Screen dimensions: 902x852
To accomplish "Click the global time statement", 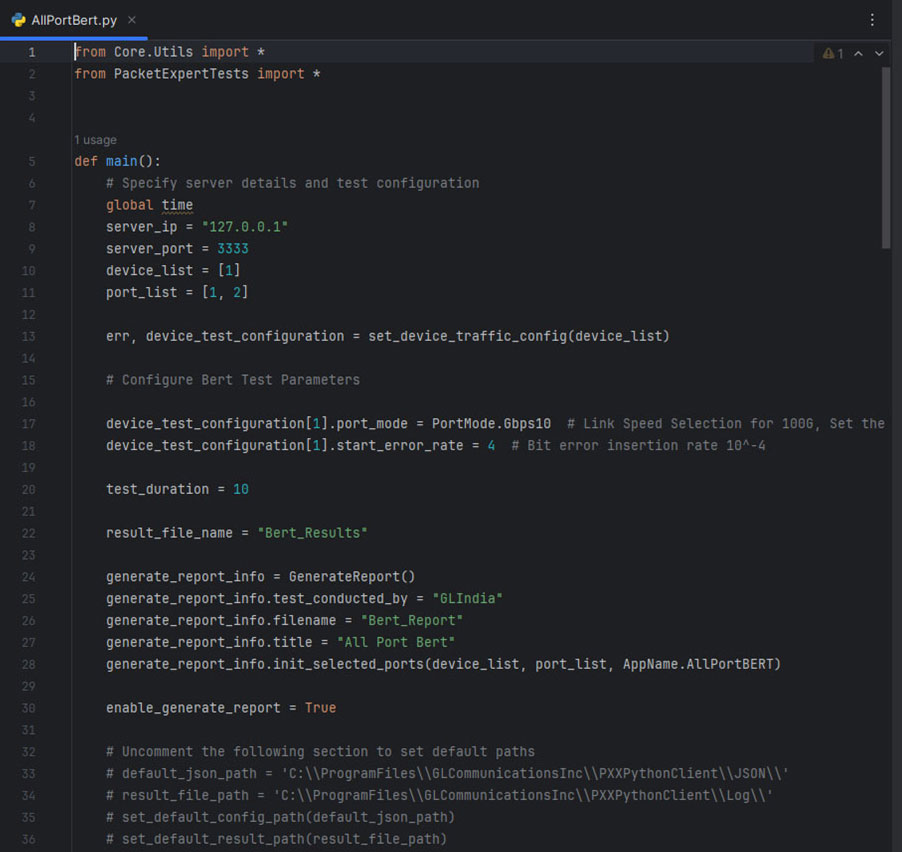I will click(x=150, y=204).
